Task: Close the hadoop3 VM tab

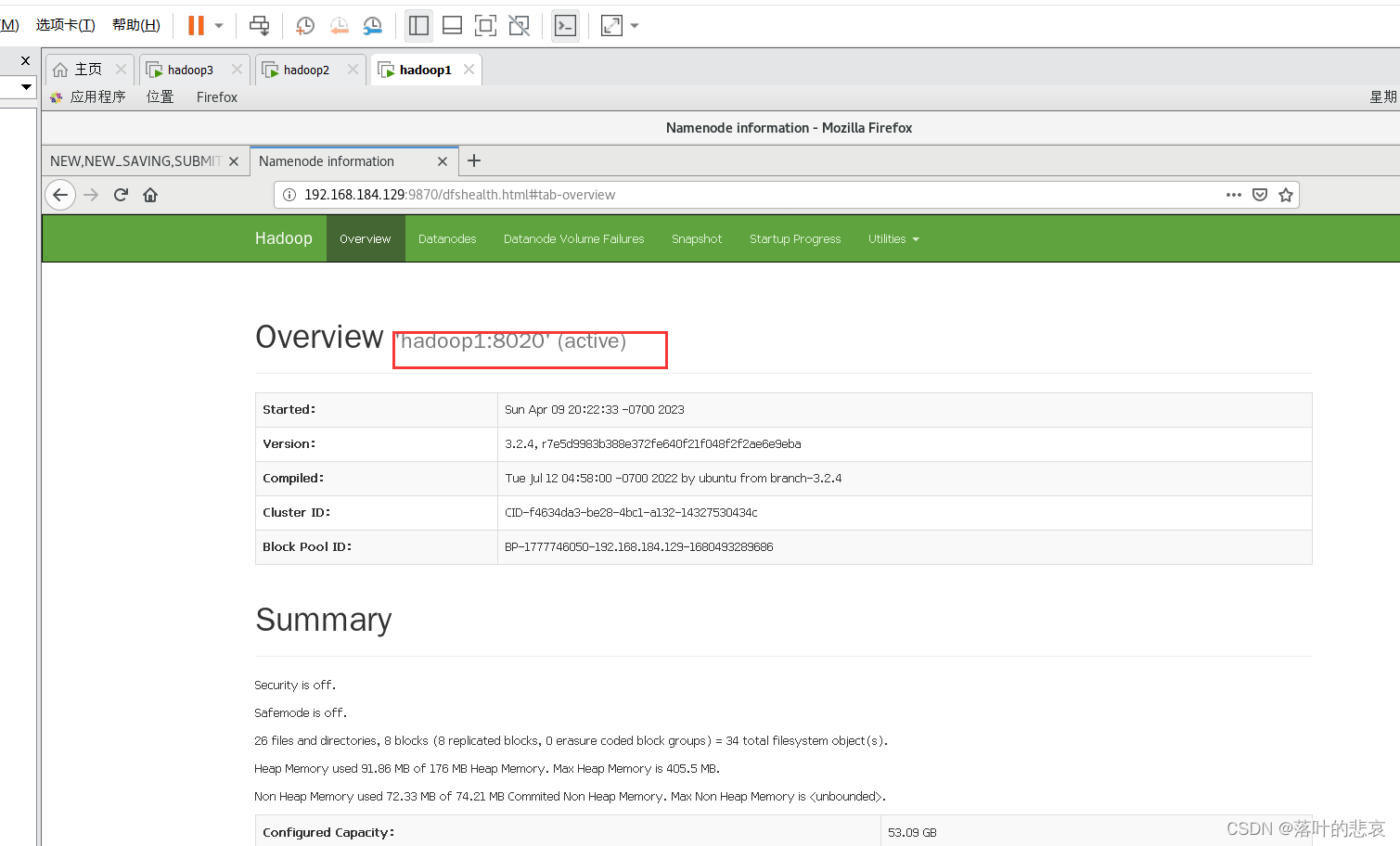Action: tap(237, 70)
